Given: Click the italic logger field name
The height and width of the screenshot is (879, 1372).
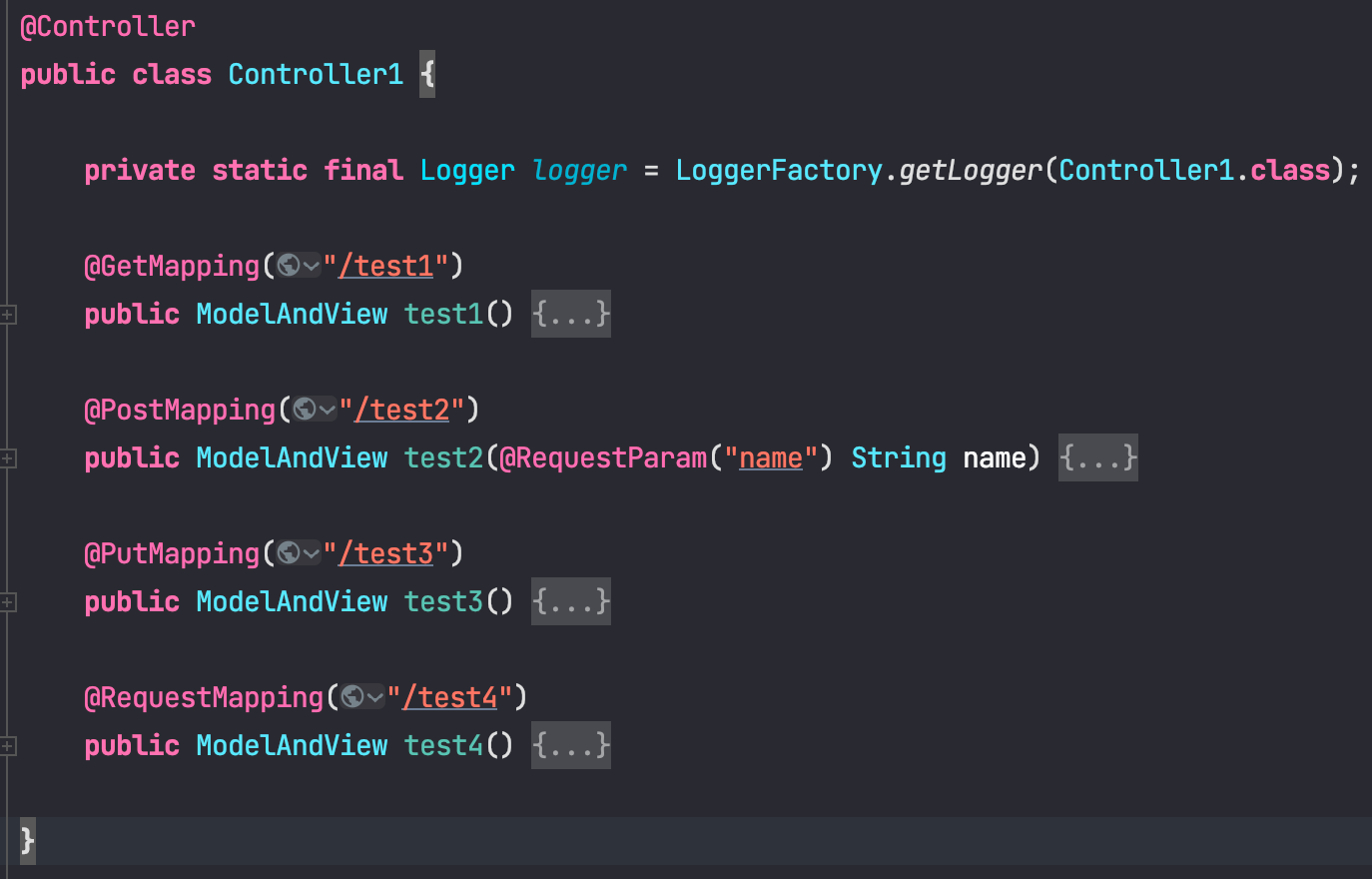Looking at the screenshot, I should click(x=579, y=171).
